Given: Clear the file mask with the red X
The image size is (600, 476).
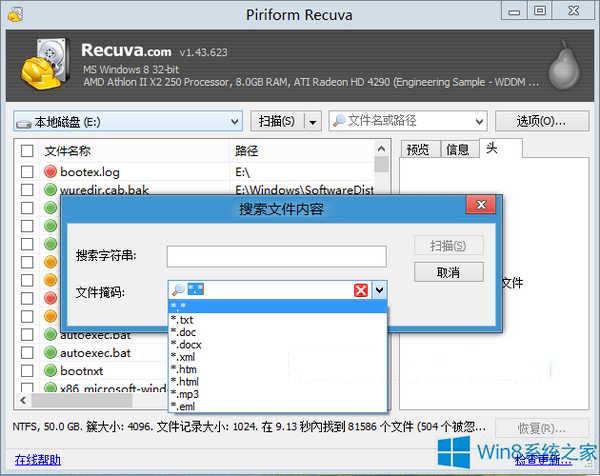Looking at the screenshot, I should tap(361, 290).
